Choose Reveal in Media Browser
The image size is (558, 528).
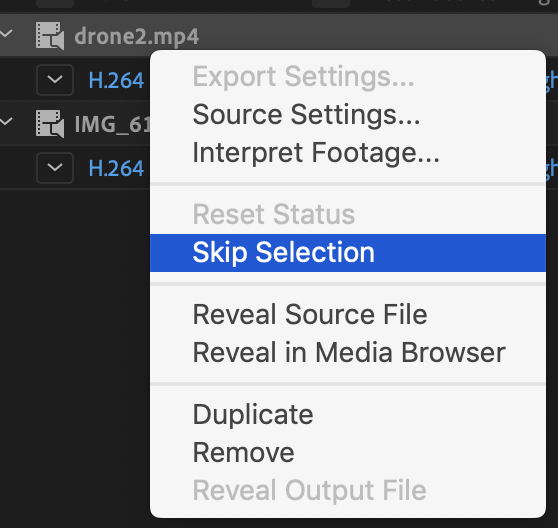point(349,353)
